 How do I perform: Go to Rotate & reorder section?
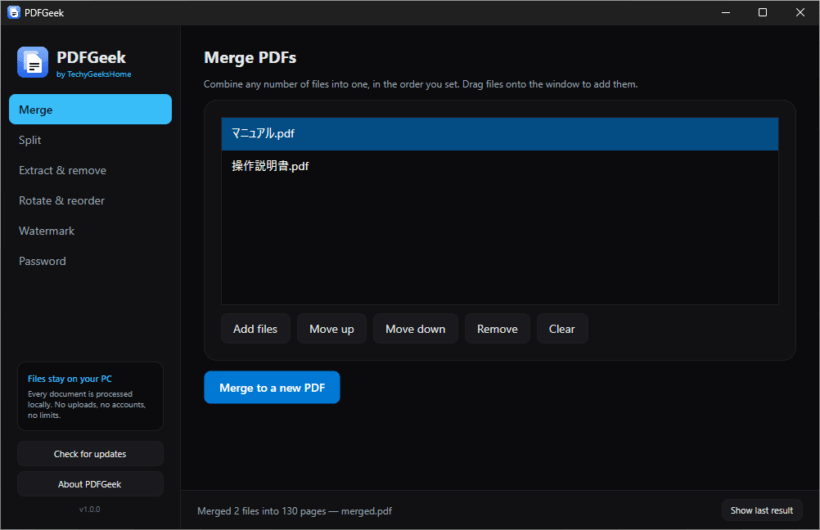click(x=90, y=200)
